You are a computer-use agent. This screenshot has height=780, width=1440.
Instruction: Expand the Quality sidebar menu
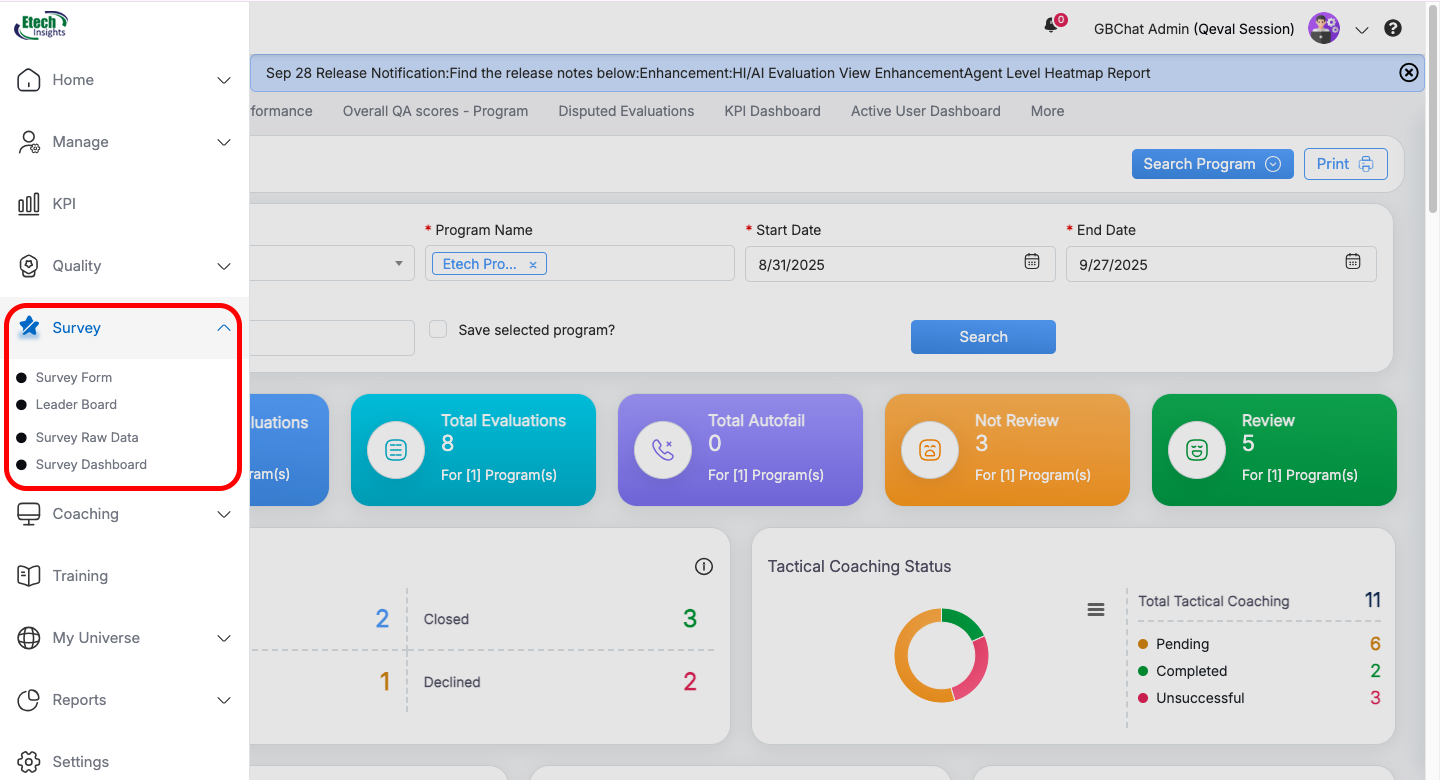coord(224,266)
